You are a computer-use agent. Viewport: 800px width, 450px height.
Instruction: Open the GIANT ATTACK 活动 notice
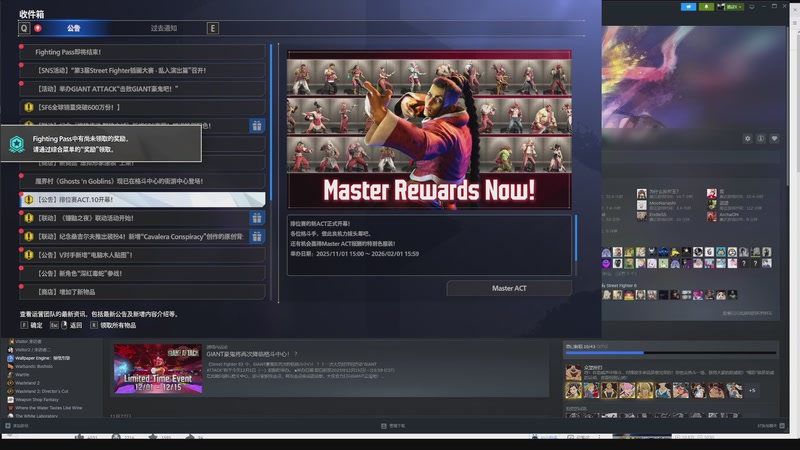142,89
